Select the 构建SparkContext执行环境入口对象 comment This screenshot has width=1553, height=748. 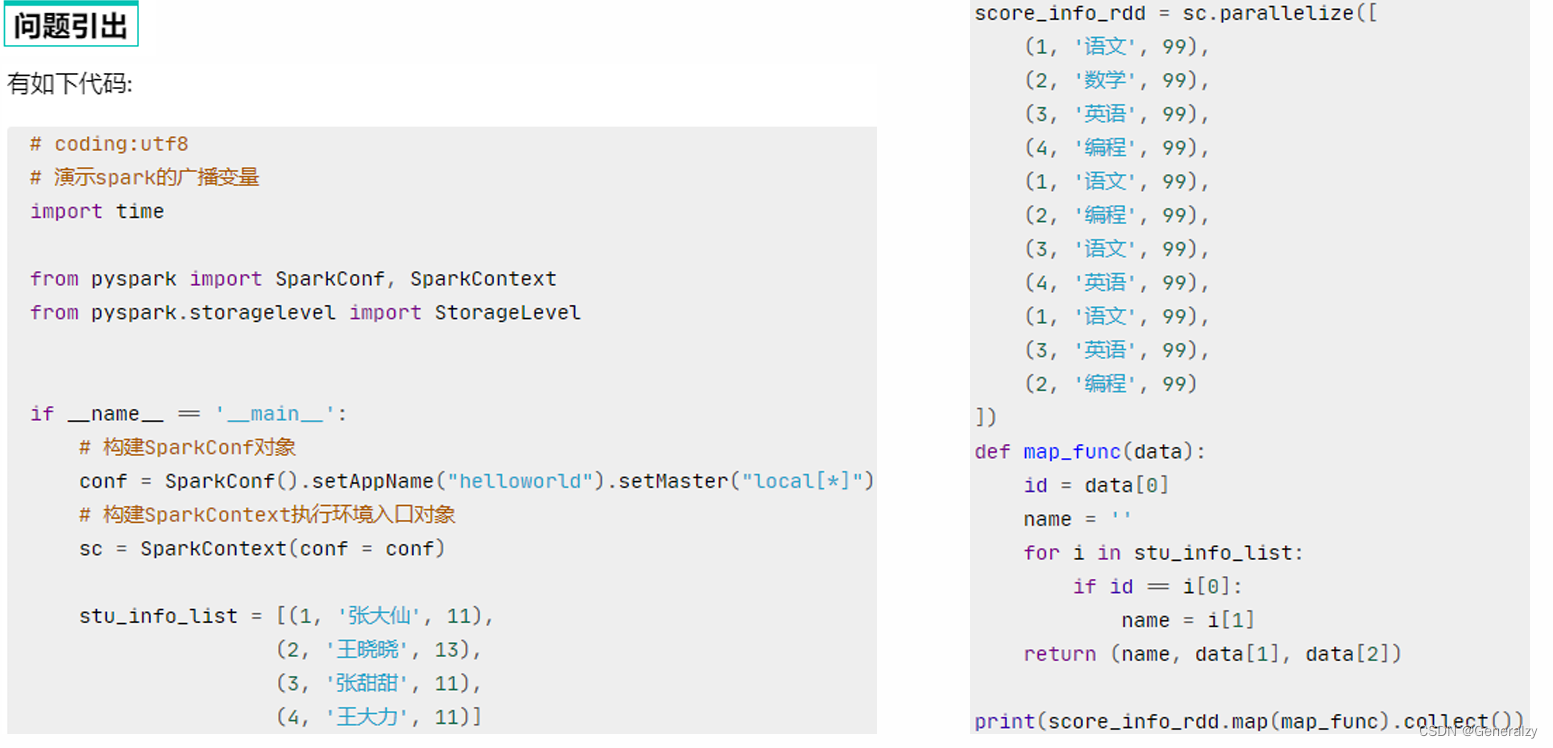click(x=267, y=514)
